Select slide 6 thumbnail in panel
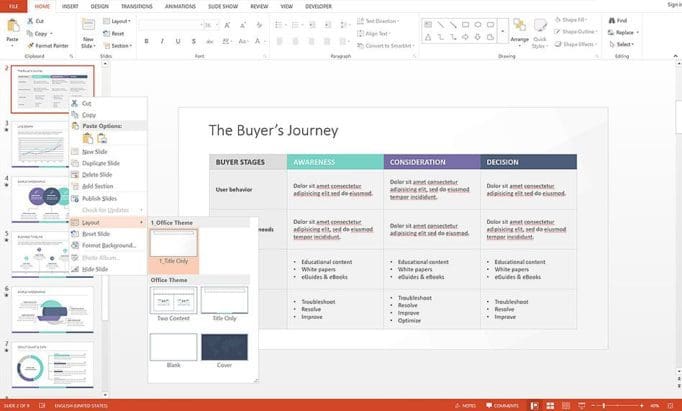682x411 pixels. [x=52, y=309]
